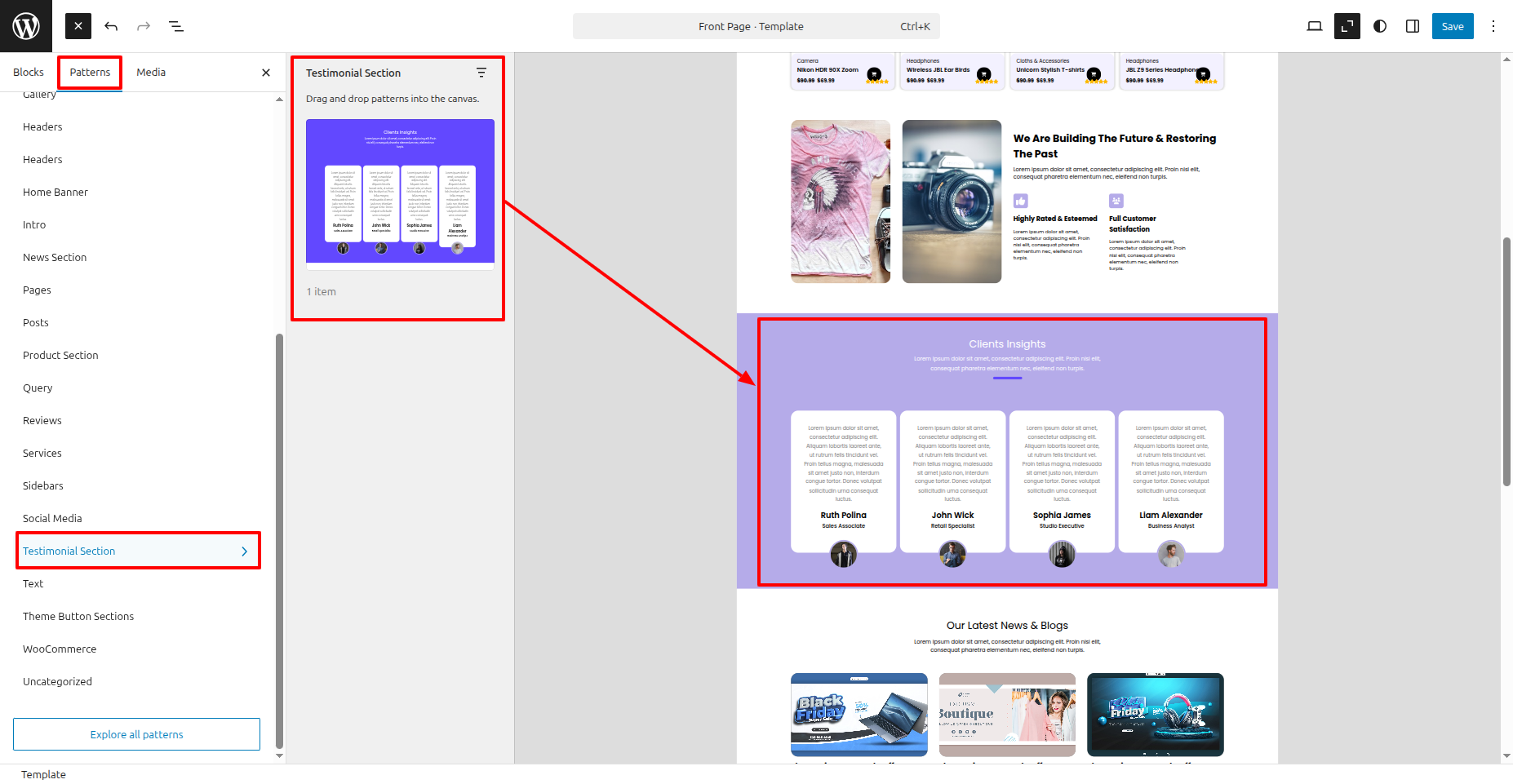The height and width of the screenshot is (784, 1513).
Task: Toggle the Settings sidebar panel icon
Action: click(x=1413, y=26)
